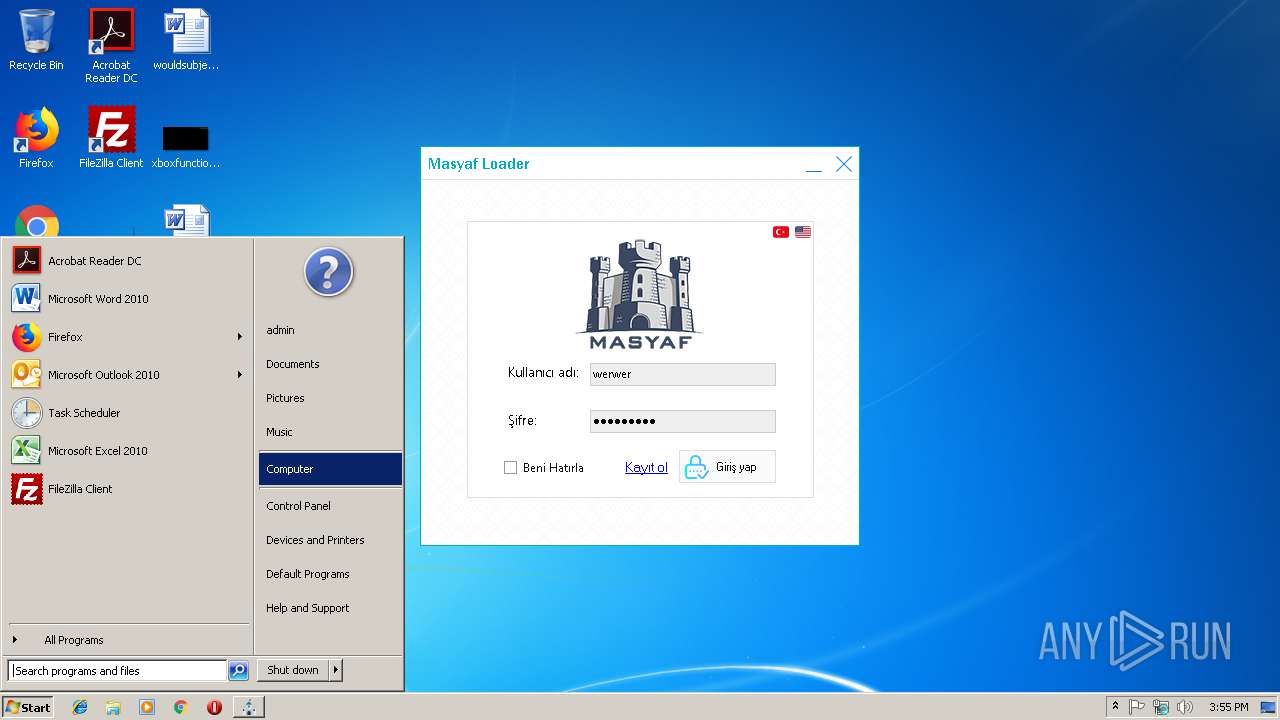Image resolution: width=1280 pixels, height=720 pixels.
Task: Open network tray icon
Action: tap(1161, 707)
